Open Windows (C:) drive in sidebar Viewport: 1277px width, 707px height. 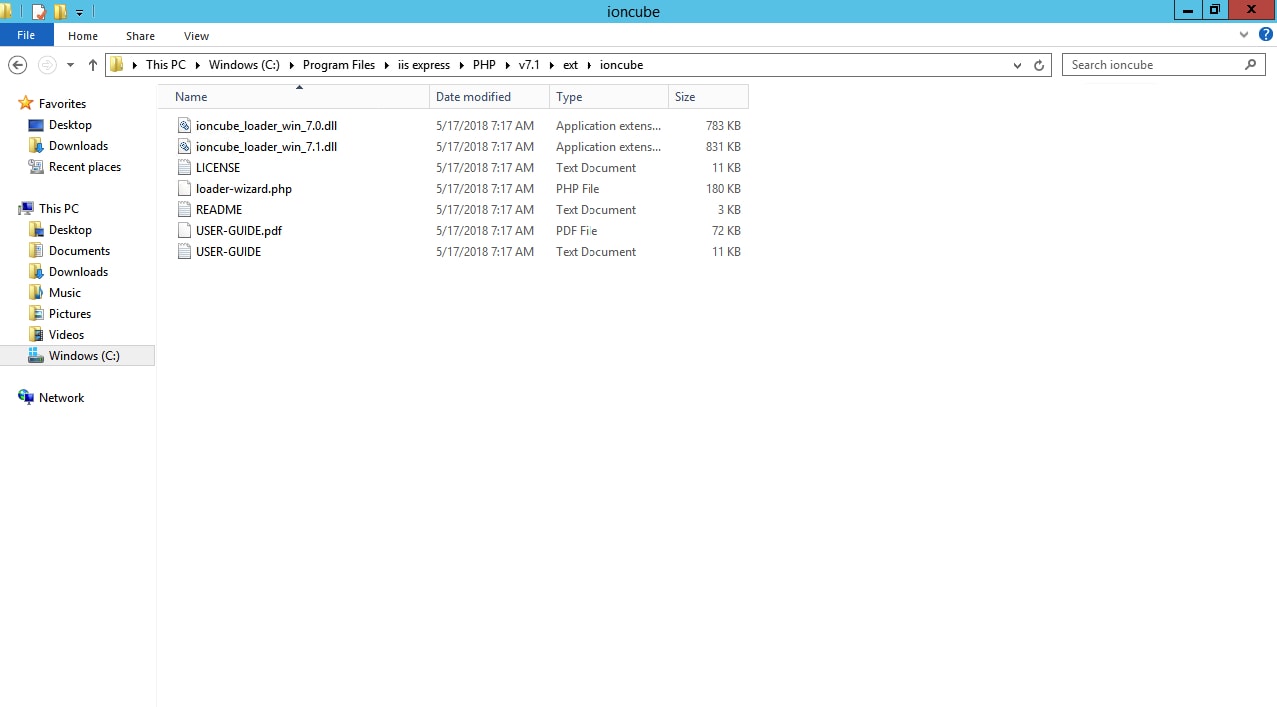click(x=84, y=356)
